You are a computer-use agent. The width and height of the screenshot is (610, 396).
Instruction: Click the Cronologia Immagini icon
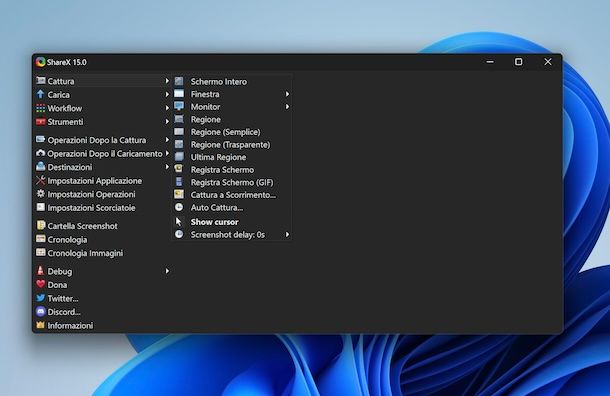pyautogui.click(x=40, y=253)
